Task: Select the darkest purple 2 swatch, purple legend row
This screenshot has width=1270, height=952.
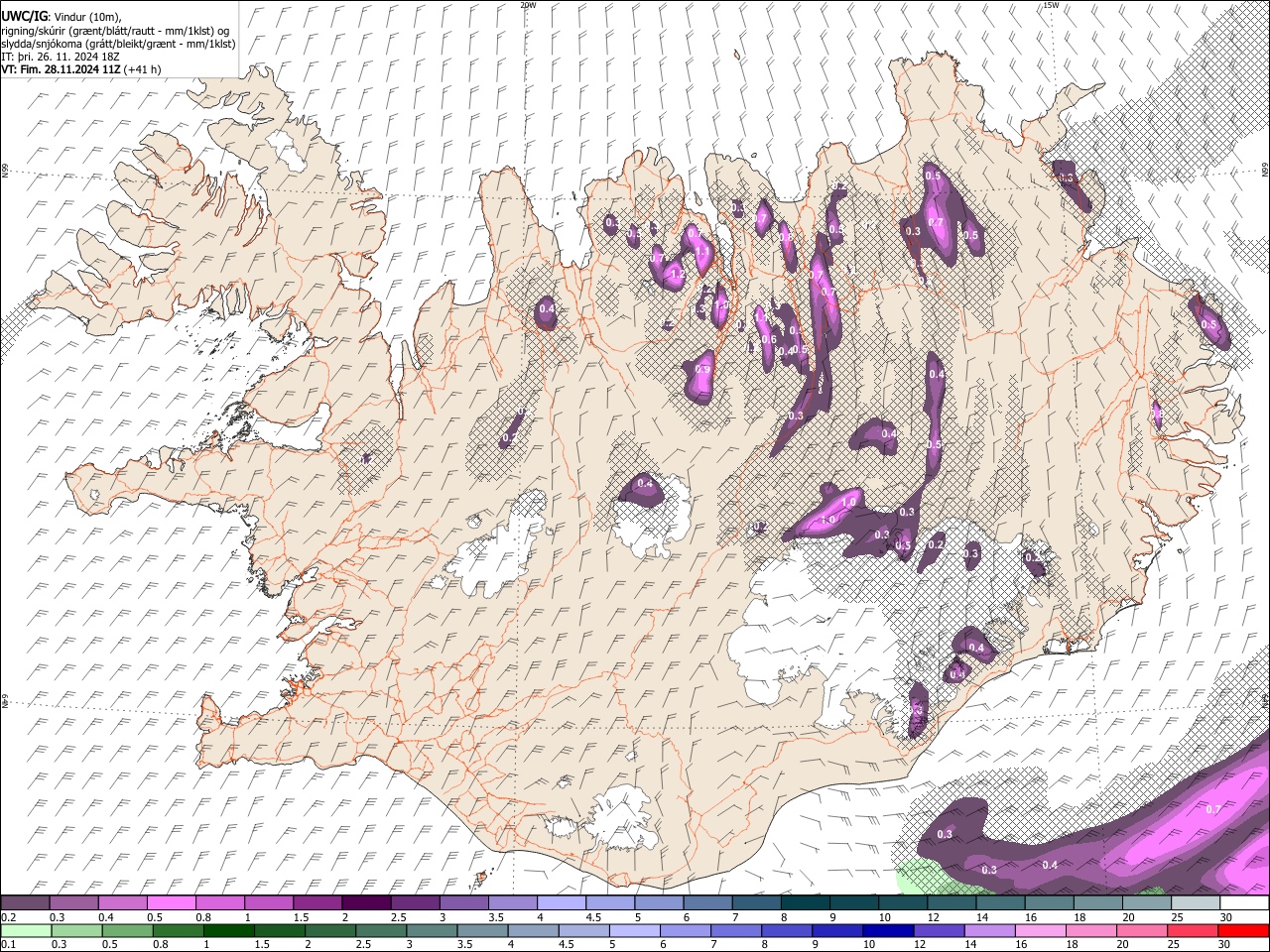Action: click(366, 903)
